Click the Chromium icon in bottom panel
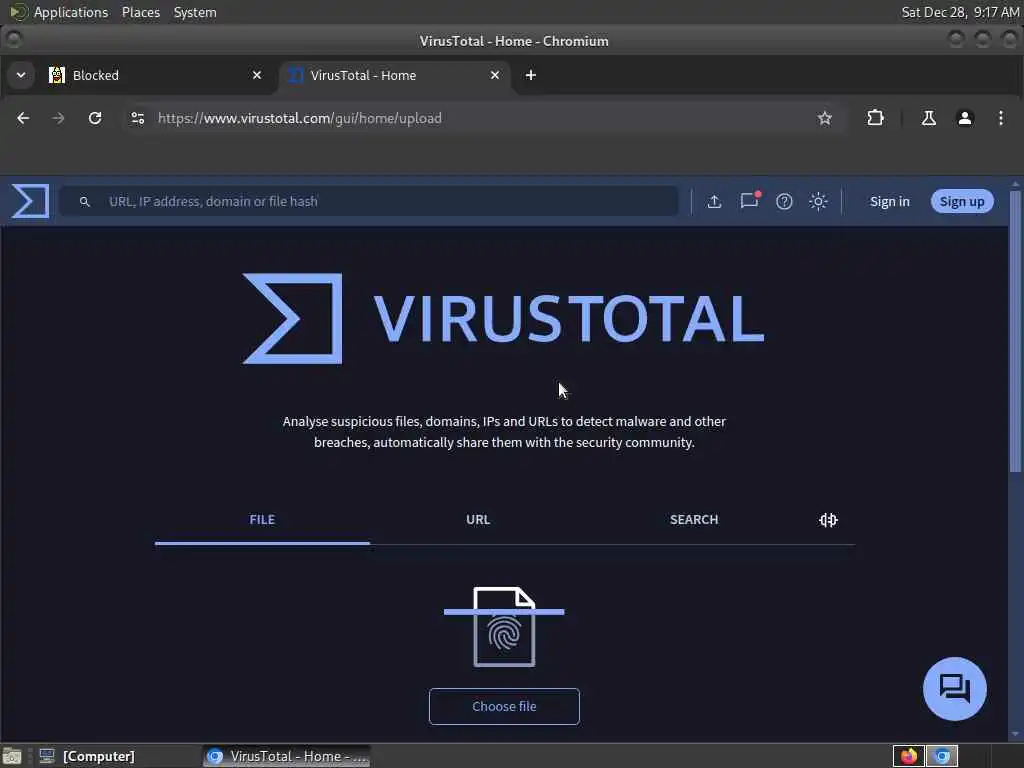This screenshot has width=1024, height=768. tap(942, 756)
